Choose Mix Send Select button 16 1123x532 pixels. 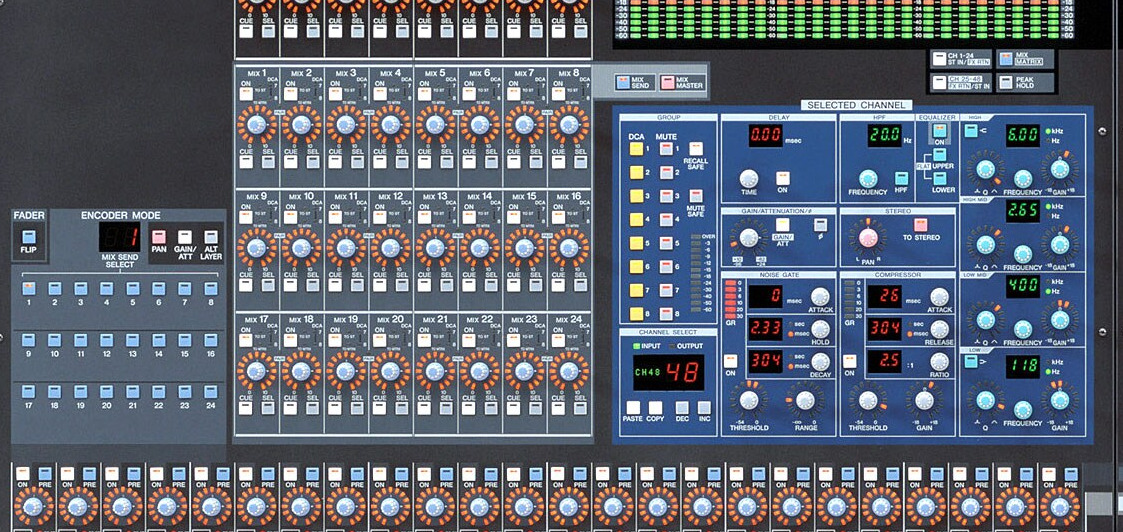coord(211,340)
